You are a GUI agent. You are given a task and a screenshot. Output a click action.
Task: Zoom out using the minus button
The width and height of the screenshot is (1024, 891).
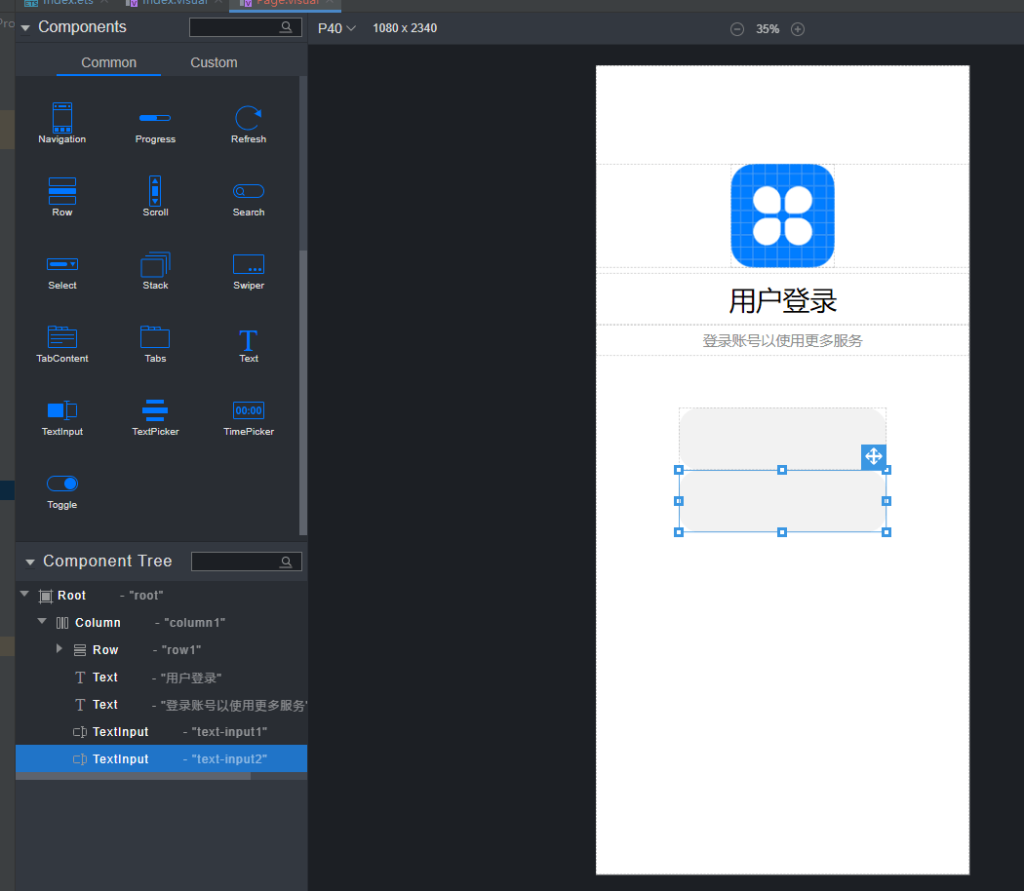pos(738,29)
